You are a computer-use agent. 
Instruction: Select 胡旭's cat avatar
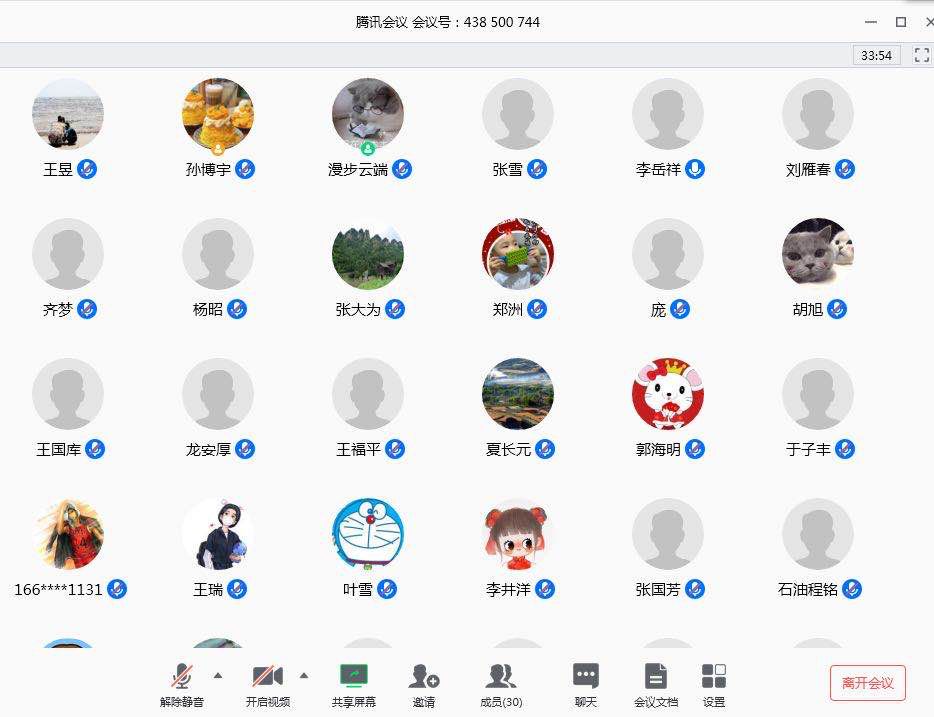818,254
